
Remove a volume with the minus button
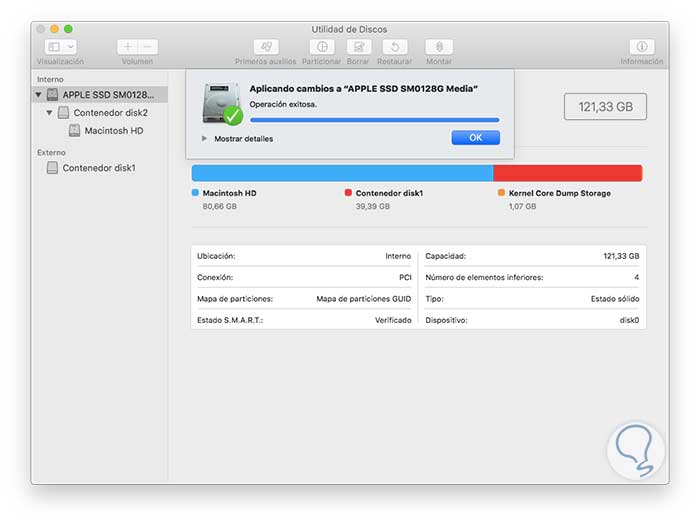[x=148, y=46]
